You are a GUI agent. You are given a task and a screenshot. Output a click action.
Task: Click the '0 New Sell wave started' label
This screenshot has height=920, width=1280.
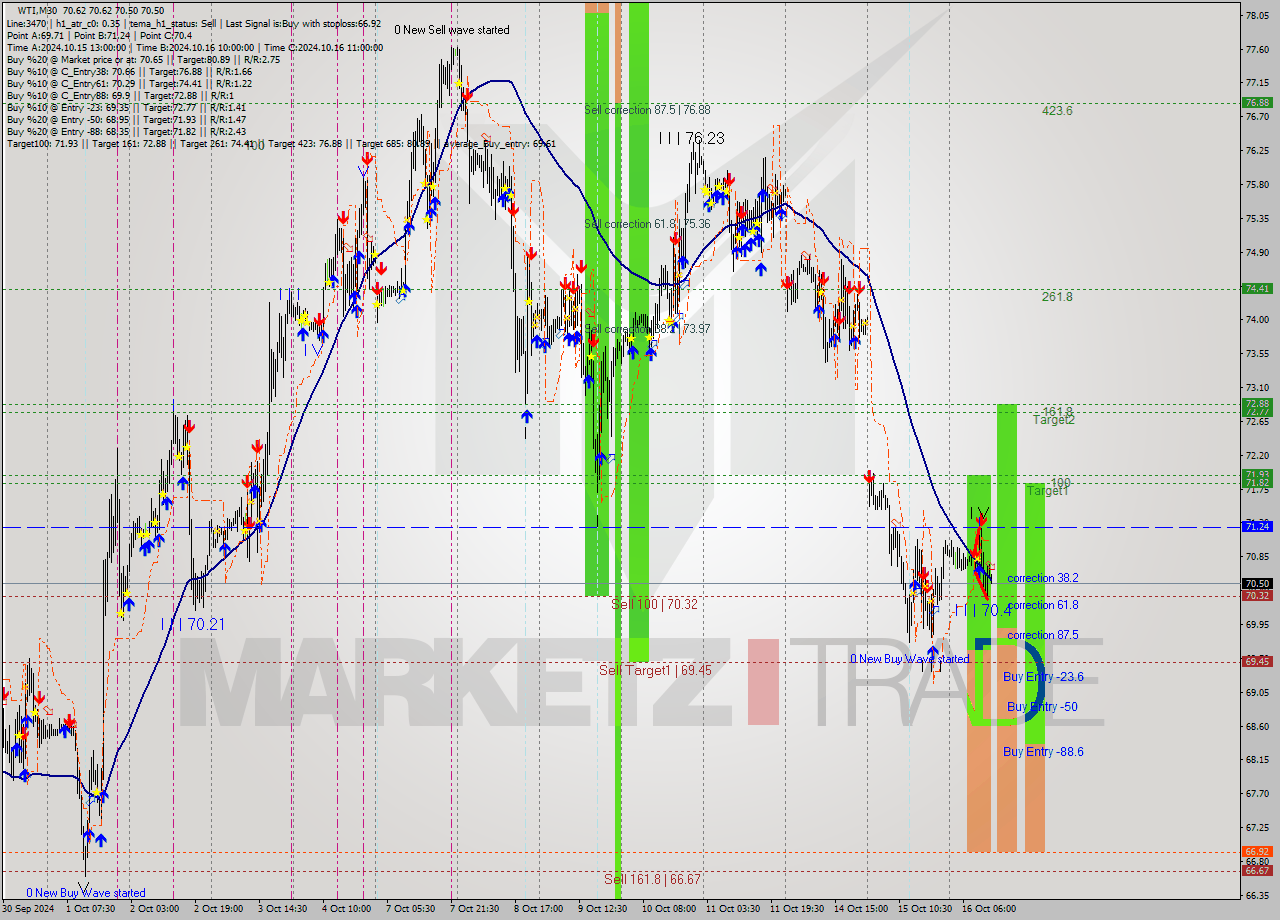click(452, 30)
